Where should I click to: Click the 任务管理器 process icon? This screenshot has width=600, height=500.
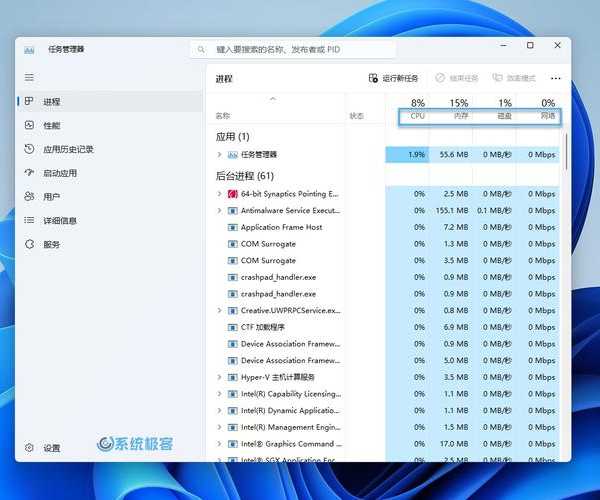[232, 155]
